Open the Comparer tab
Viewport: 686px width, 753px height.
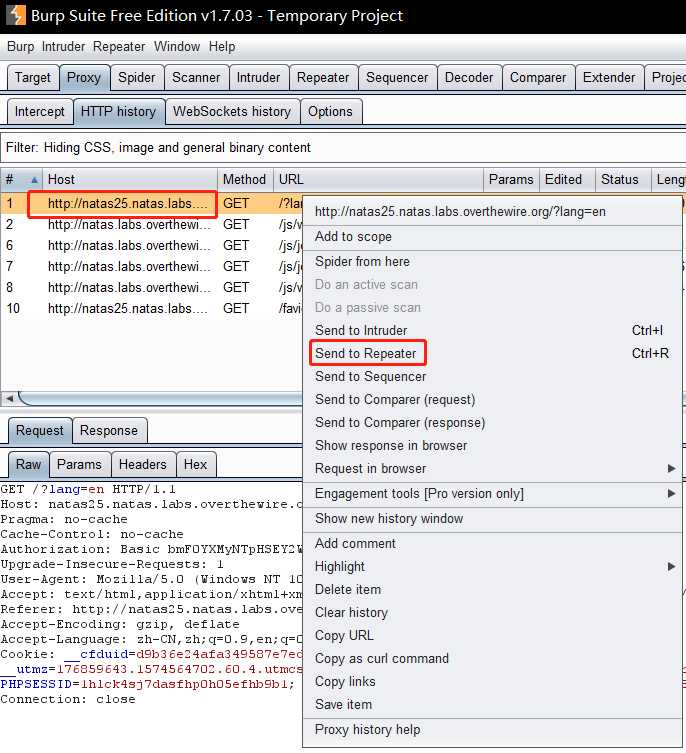click(538, 78)
